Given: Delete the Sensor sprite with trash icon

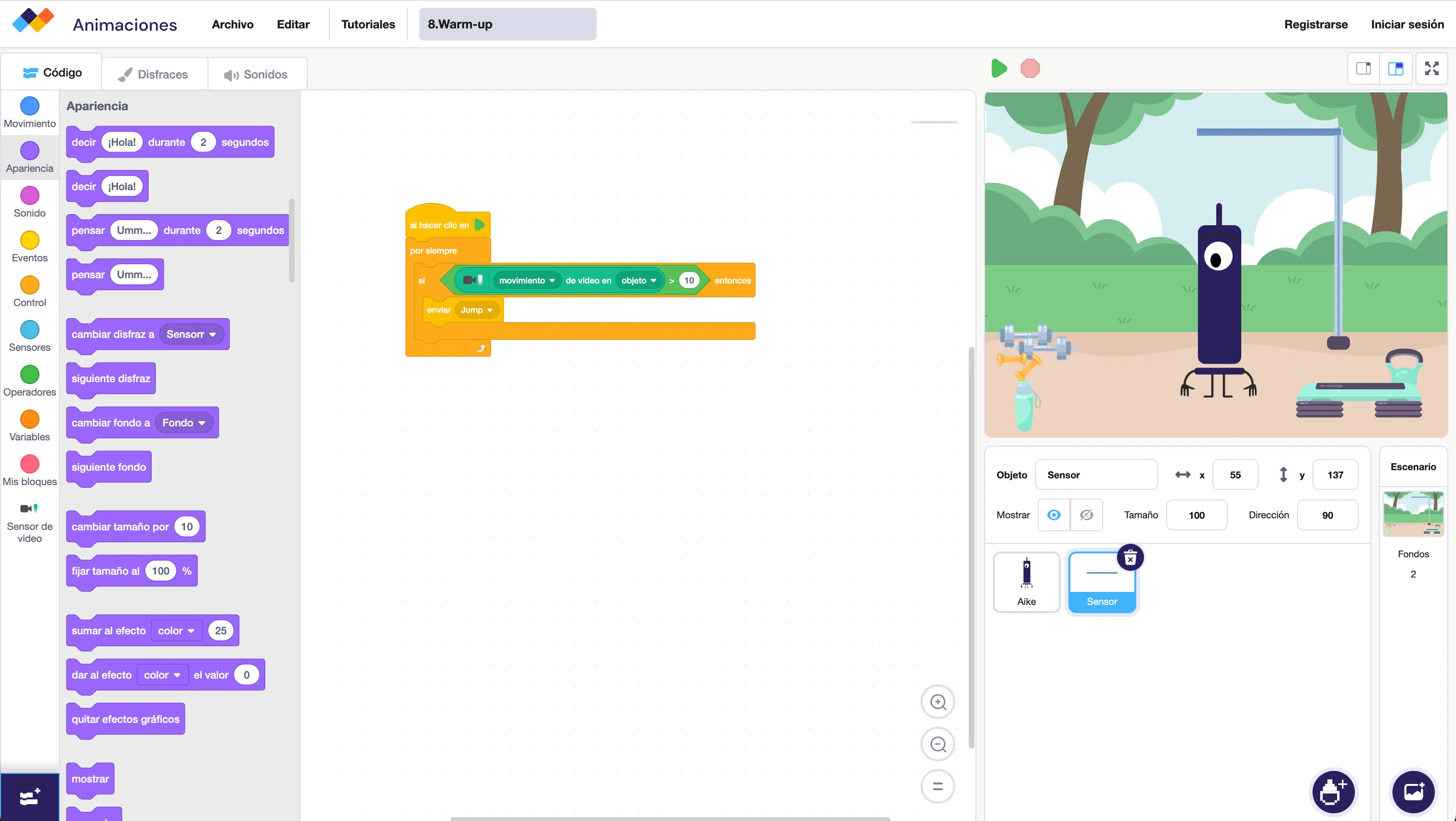Looking at the screenshot, I should coord(1130,558).
